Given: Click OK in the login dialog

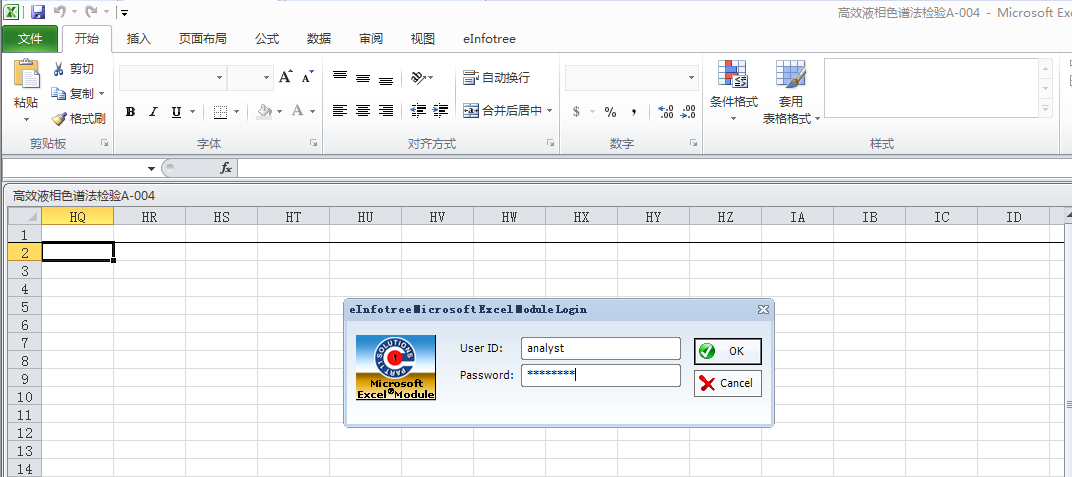Looking at the screenshot, I should tap(727, 351).
